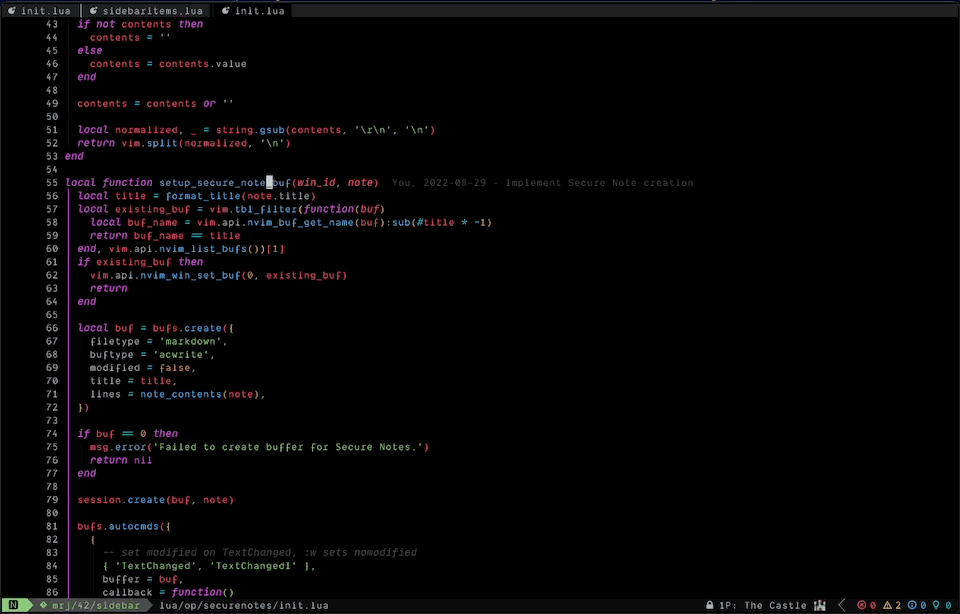This screenshot has height=614, width=960.
Task: Click 'contents.value' on line 46
Action: click(x=203, y=64)
